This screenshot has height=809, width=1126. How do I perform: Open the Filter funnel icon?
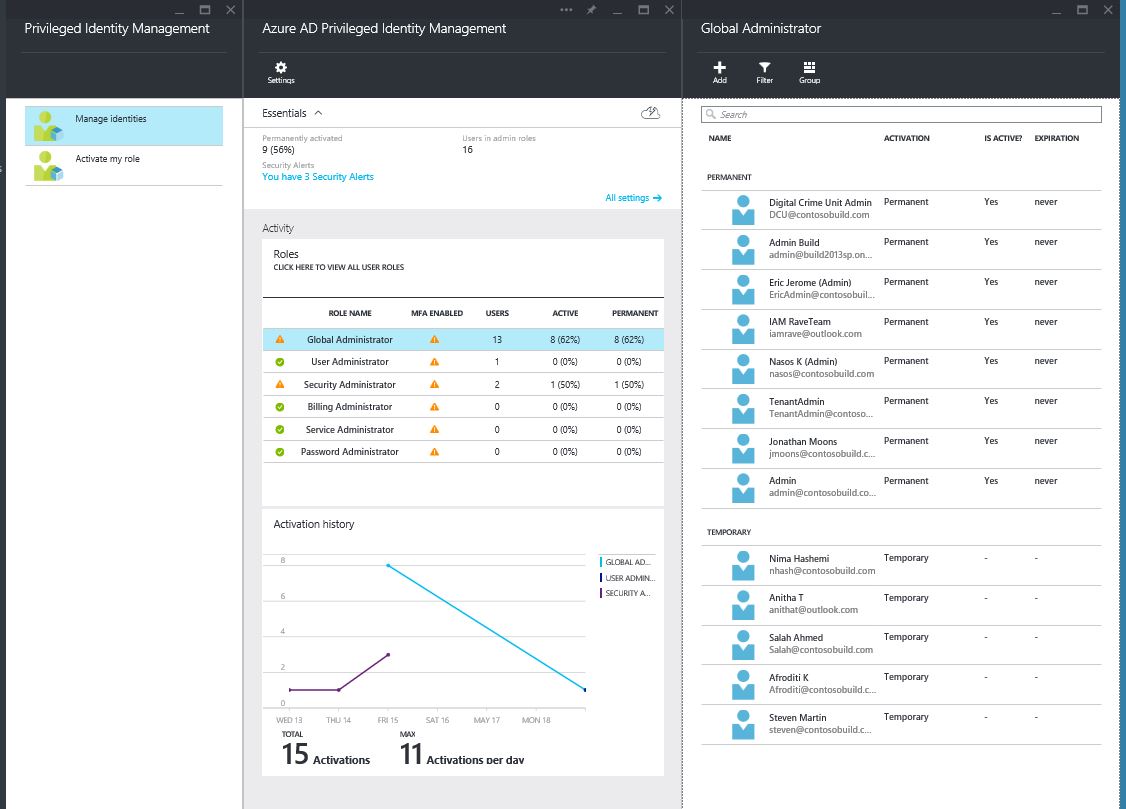coord(765,67)
